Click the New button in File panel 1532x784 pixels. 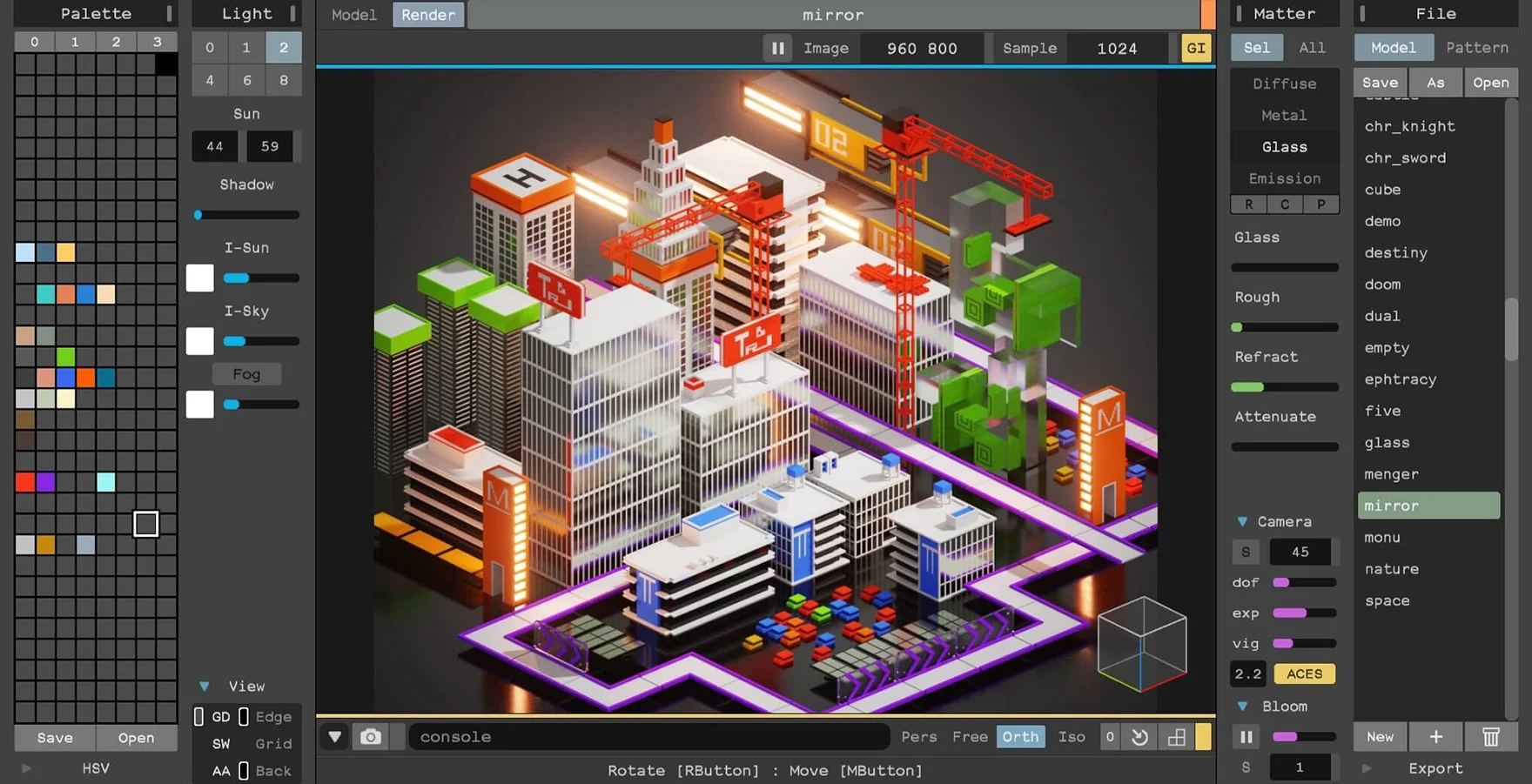pyautogui.click(x=1380, y=737)
